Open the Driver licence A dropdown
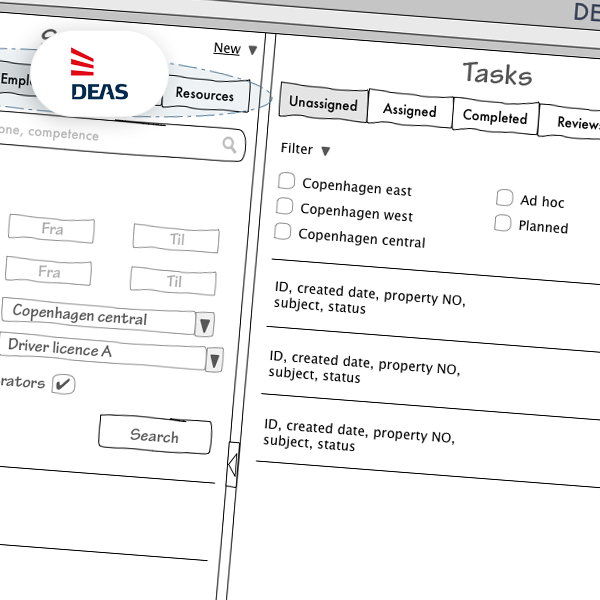The image size is (600, 600). 214,360
